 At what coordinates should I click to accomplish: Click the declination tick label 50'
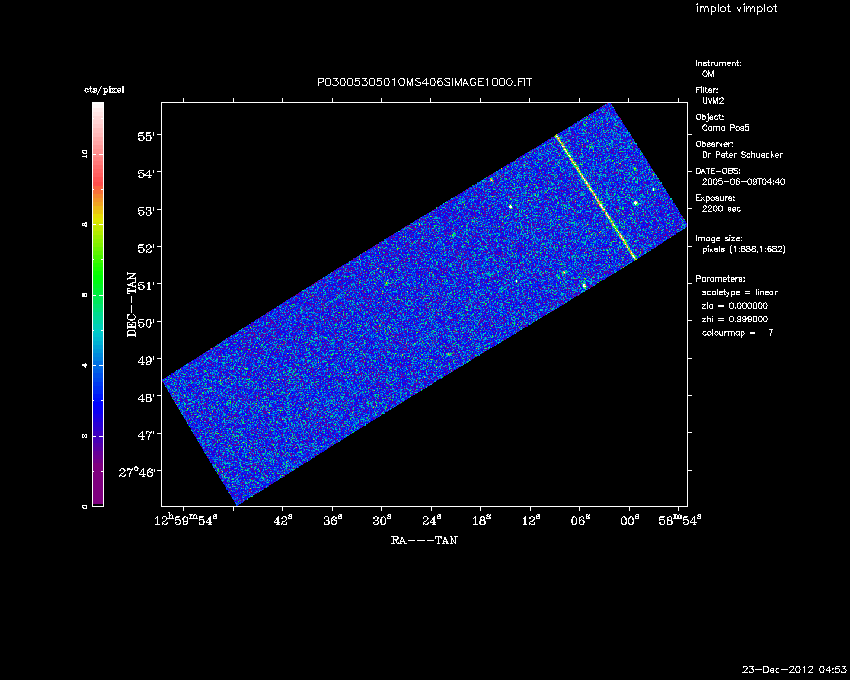click(x=146, y=323)
